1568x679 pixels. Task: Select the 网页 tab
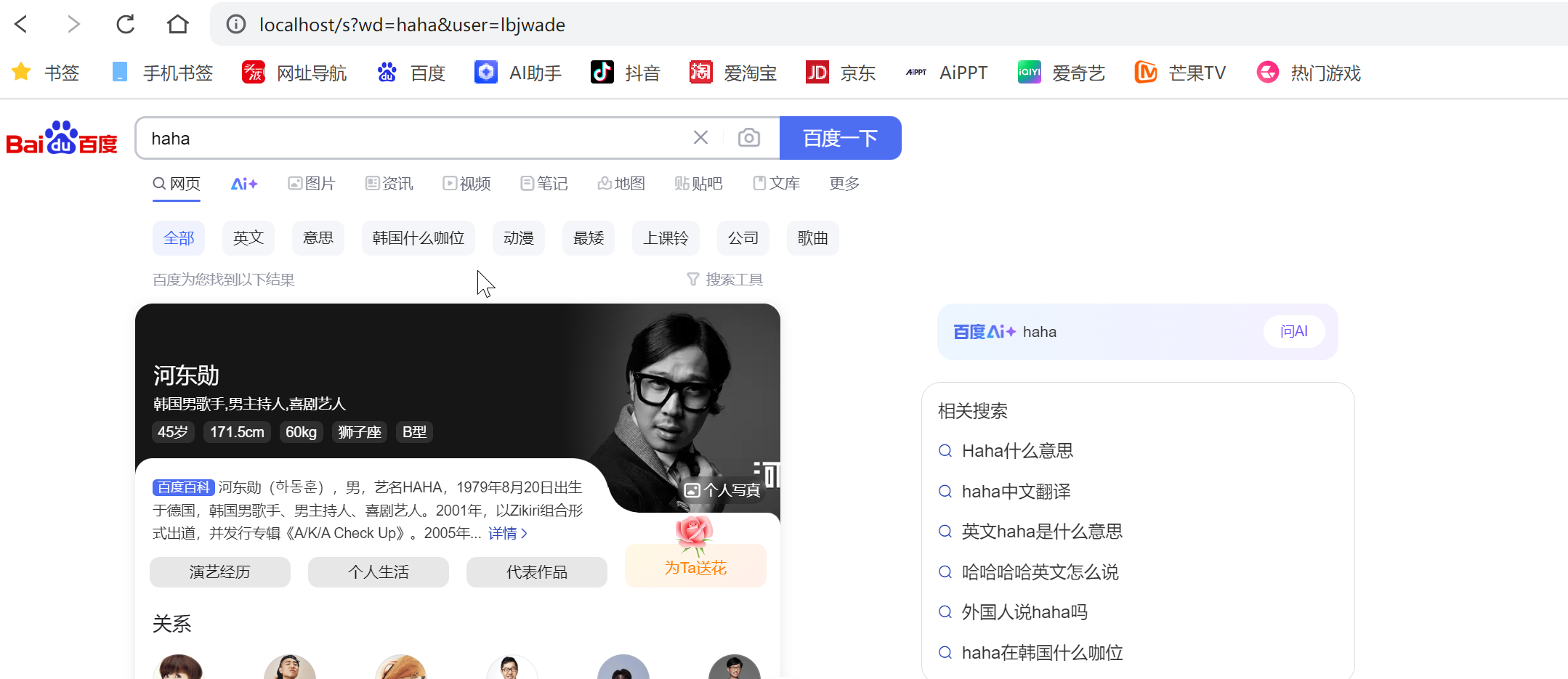pos(177,184)
